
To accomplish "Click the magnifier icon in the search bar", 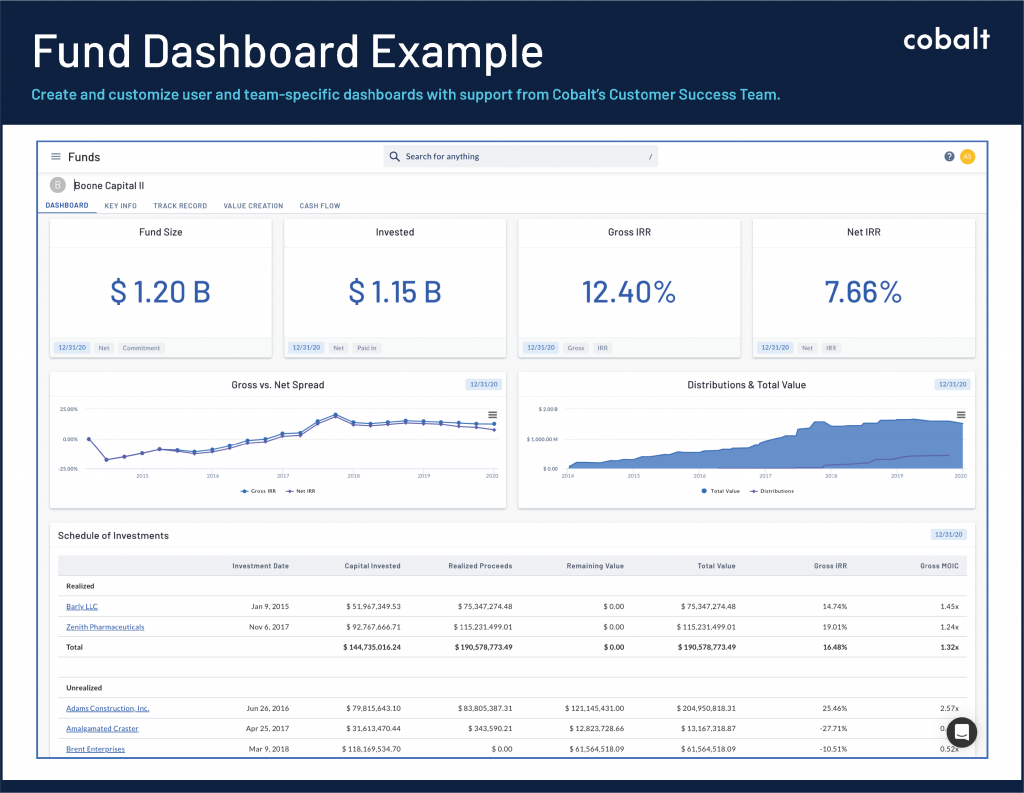I will [x=394, y=156].
